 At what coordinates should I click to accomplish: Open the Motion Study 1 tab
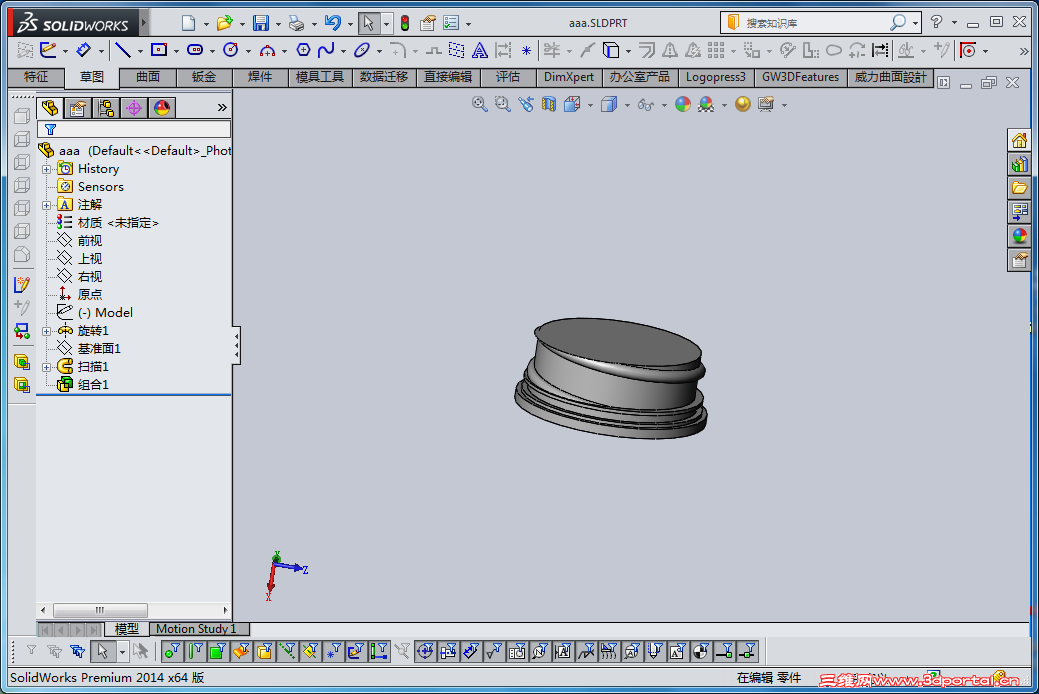(x=196, y=629)
